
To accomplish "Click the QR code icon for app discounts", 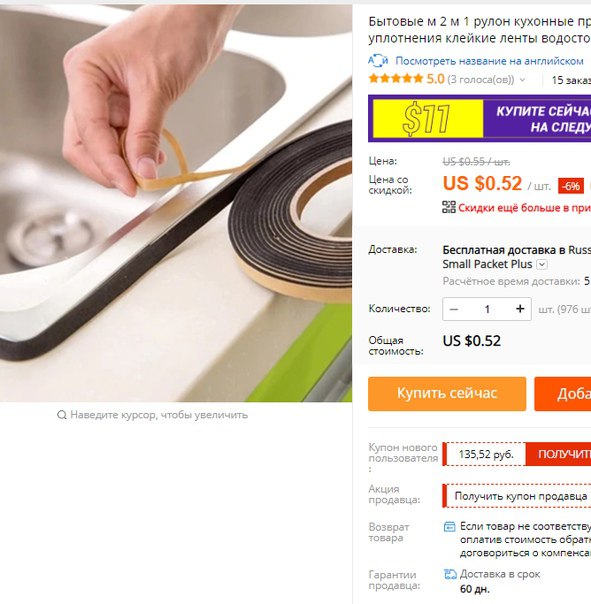I will pos(449,207).
